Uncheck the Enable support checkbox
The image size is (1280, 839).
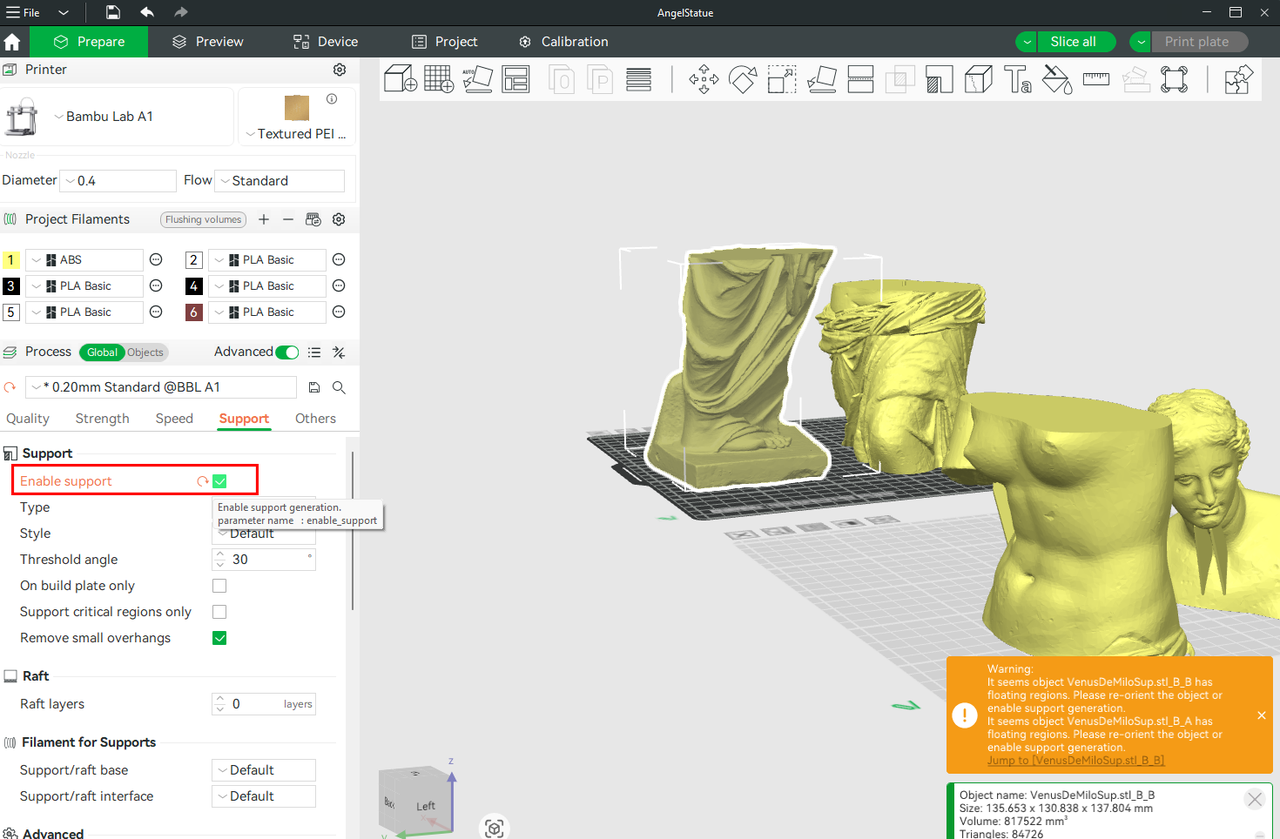tap(219, 481)
